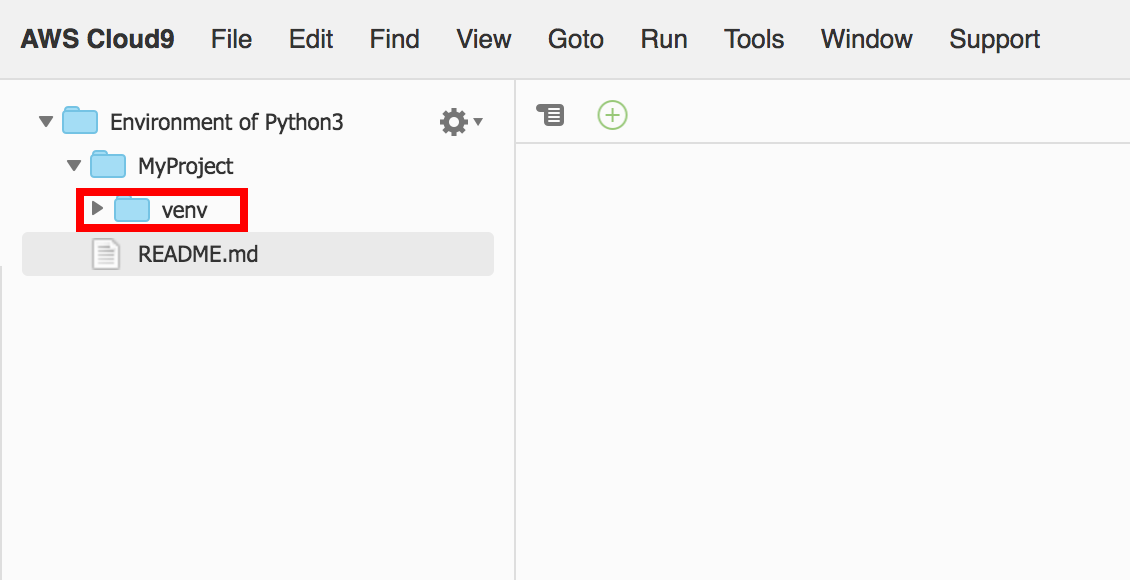This screenshot has height=580, width=1130.
Task: Open the File menu
Action: (230, 39)
